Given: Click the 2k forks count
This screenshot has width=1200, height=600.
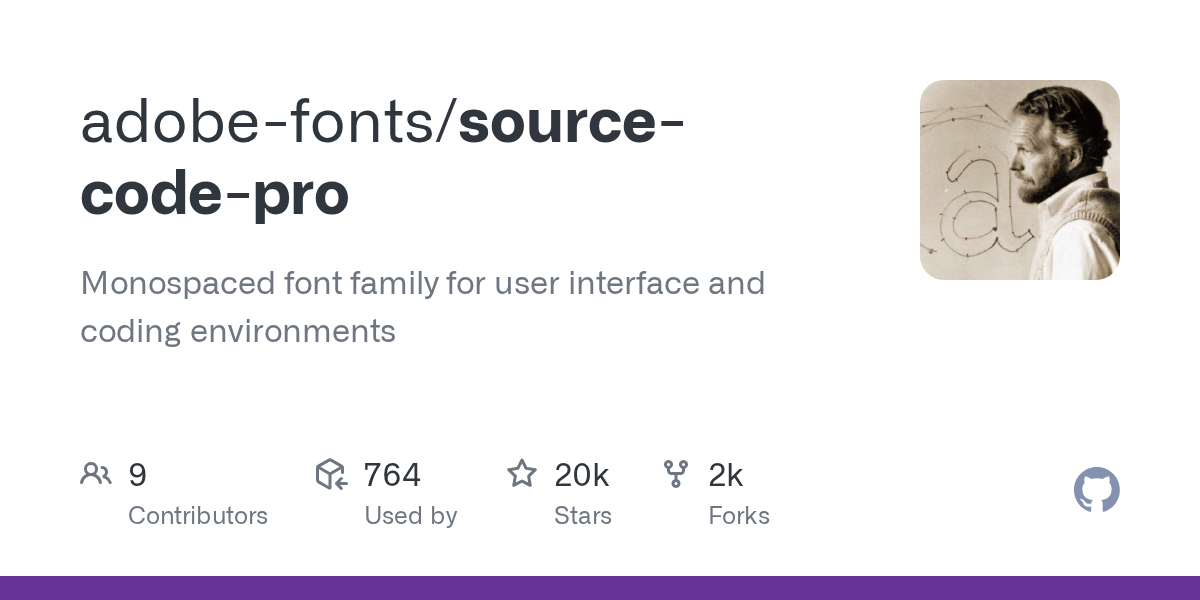Looking at the screenshot, I should coord(725,475).
